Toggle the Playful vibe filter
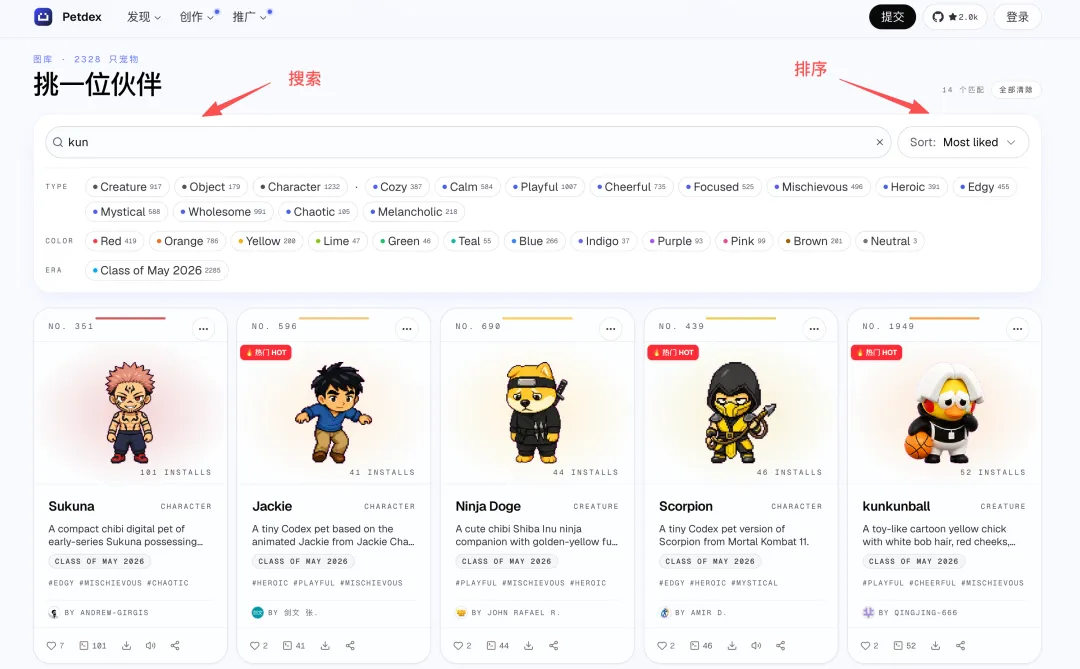Image resolution: width=1080 pixels, height=669 pixels. tap(545, 187)
